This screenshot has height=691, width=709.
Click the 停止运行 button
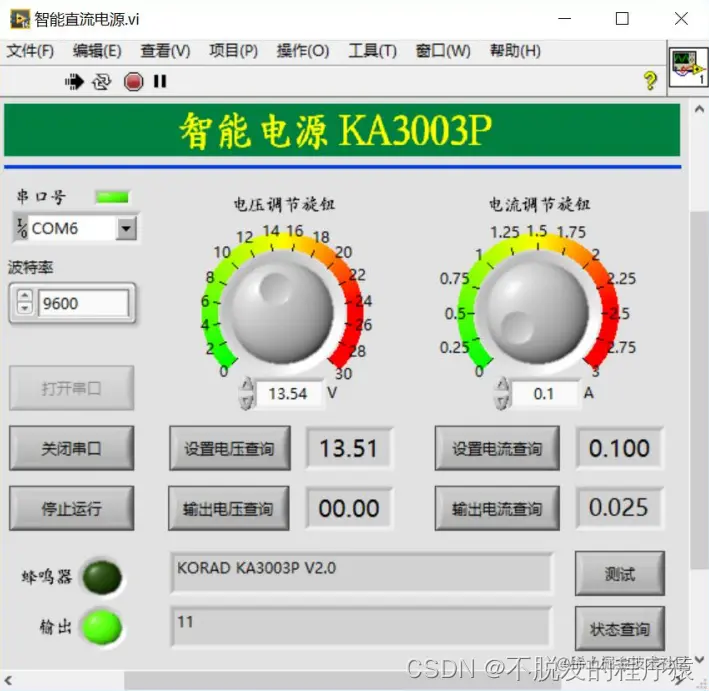[71, 509]
